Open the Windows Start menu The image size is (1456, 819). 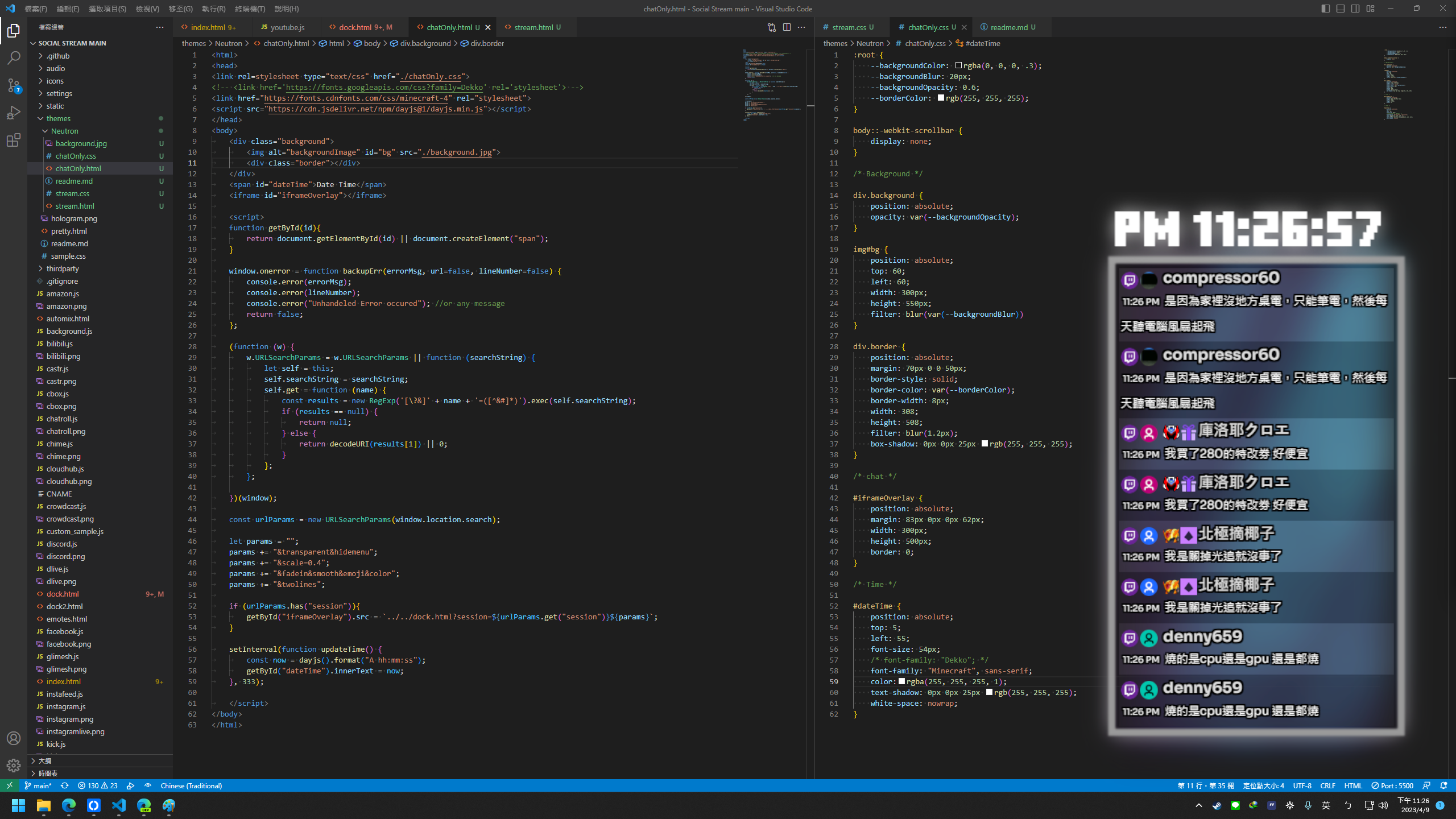18,805
